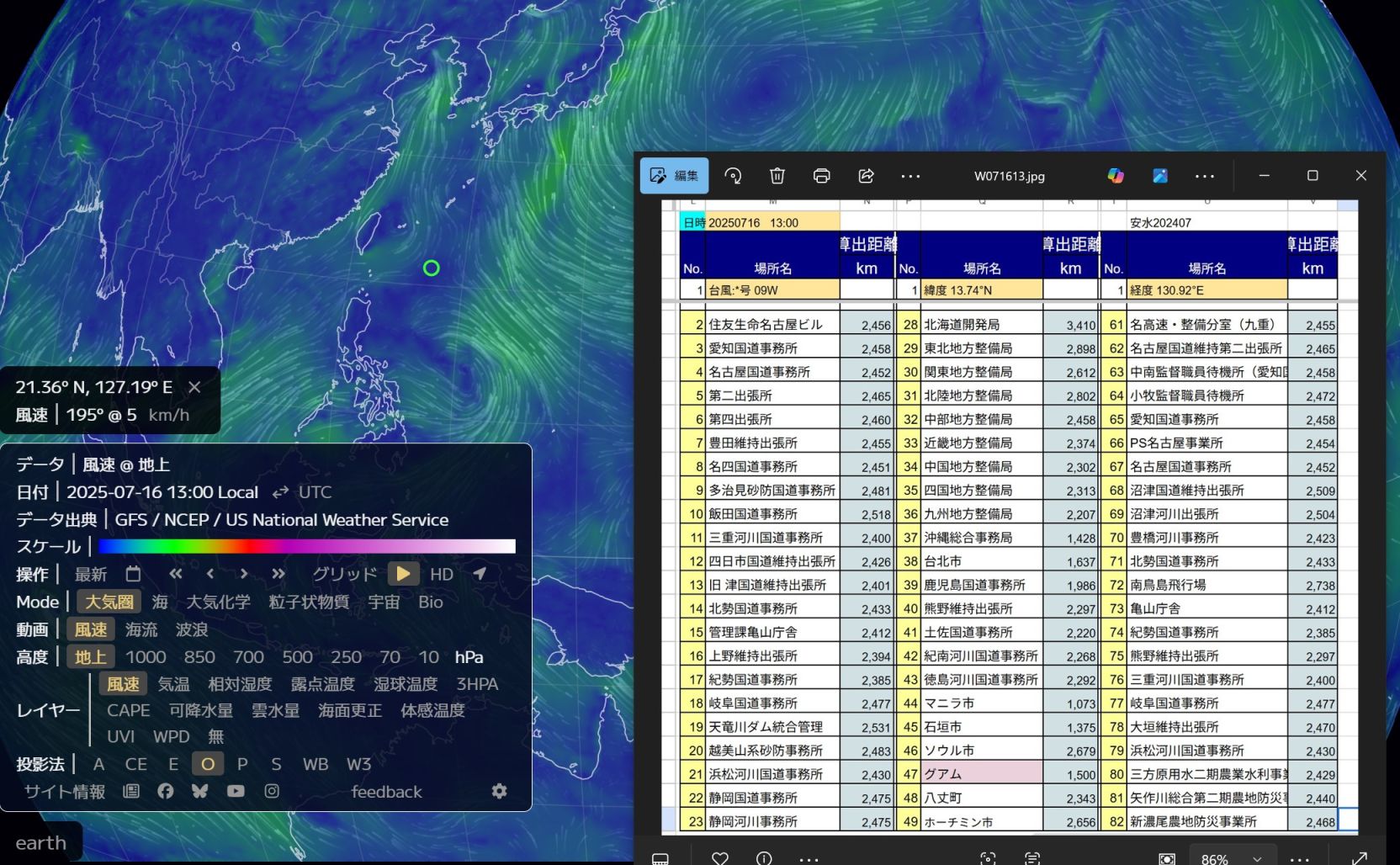Set height to 850 hPa
The height and width of the screenshot is (865, 1400).
(x=199, y=657)
